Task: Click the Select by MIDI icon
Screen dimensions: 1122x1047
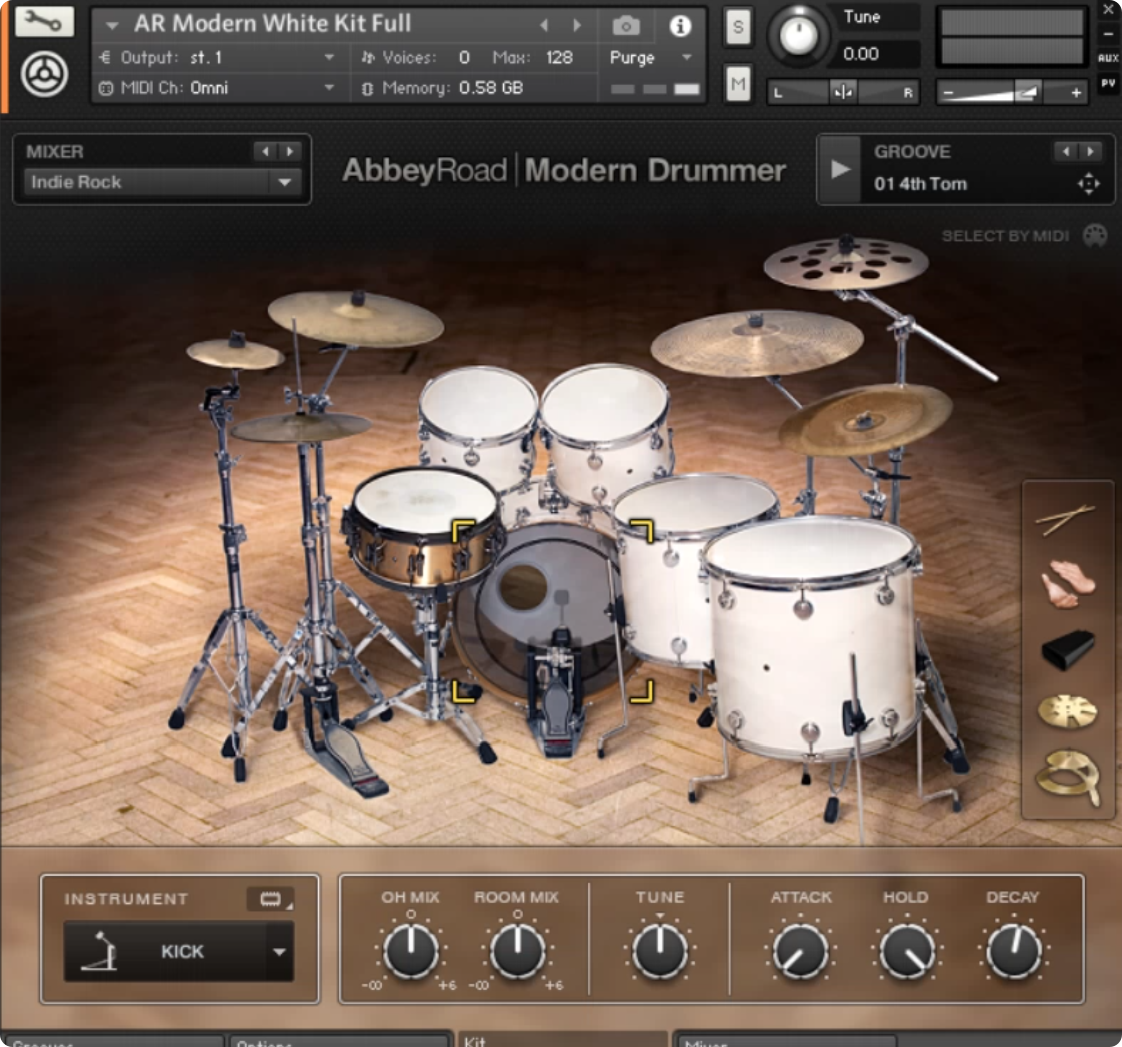Action: pos(1095,235)
